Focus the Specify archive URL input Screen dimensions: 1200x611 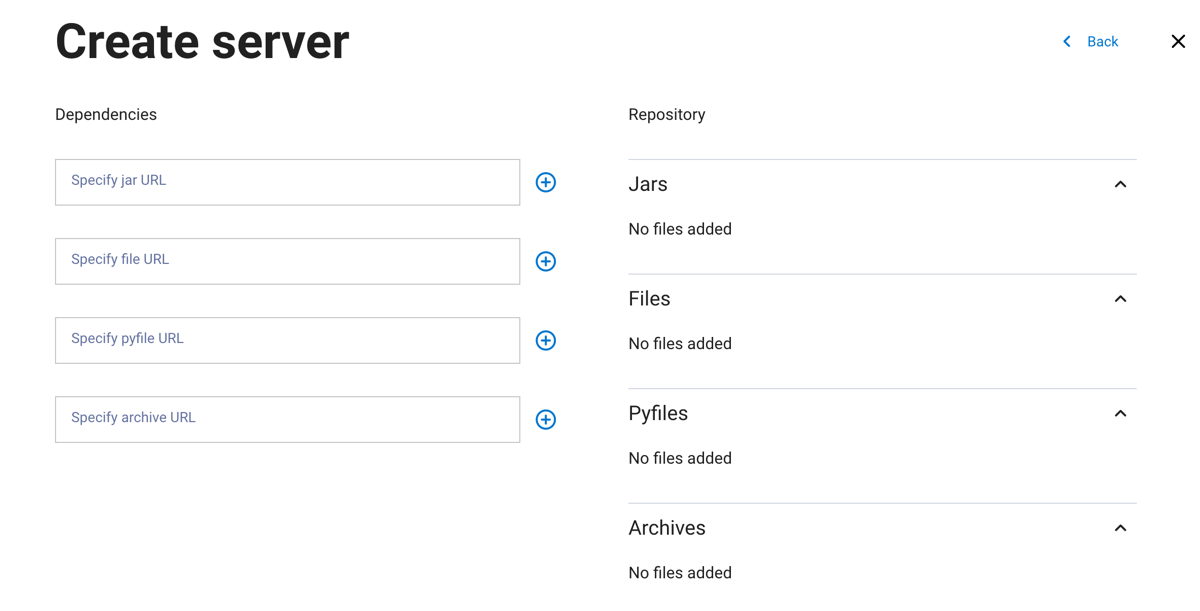tap(287, 419)
